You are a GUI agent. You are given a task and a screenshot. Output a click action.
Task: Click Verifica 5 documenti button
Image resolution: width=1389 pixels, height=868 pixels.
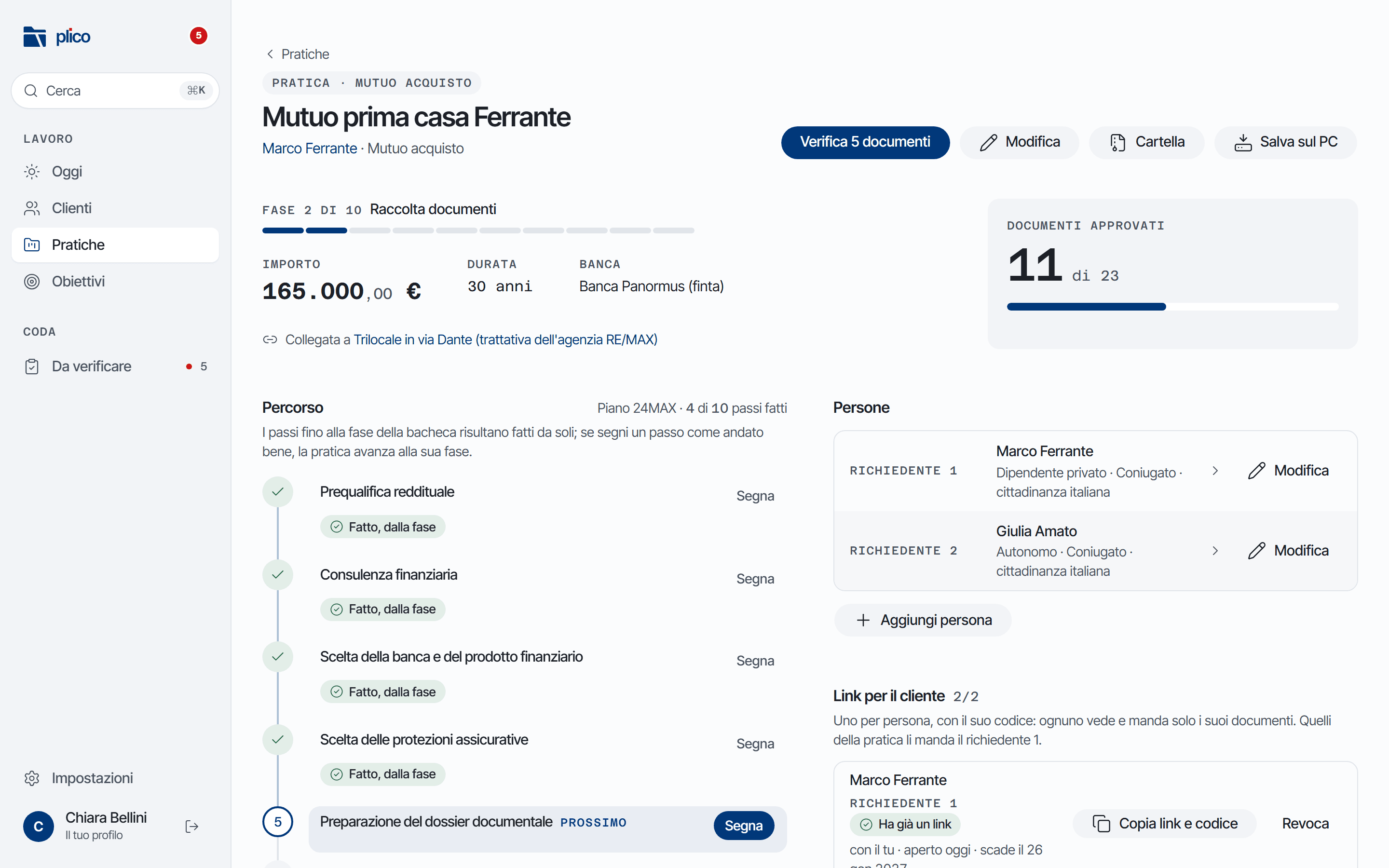coord(865,142)
